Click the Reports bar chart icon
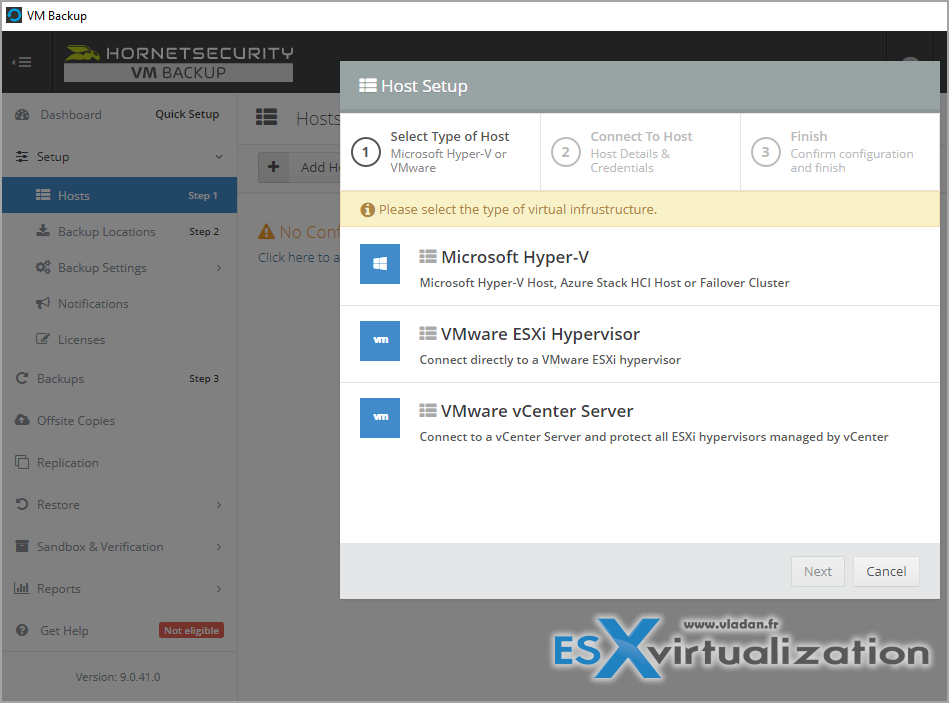The image size is (949, 703). click(22, 588)
